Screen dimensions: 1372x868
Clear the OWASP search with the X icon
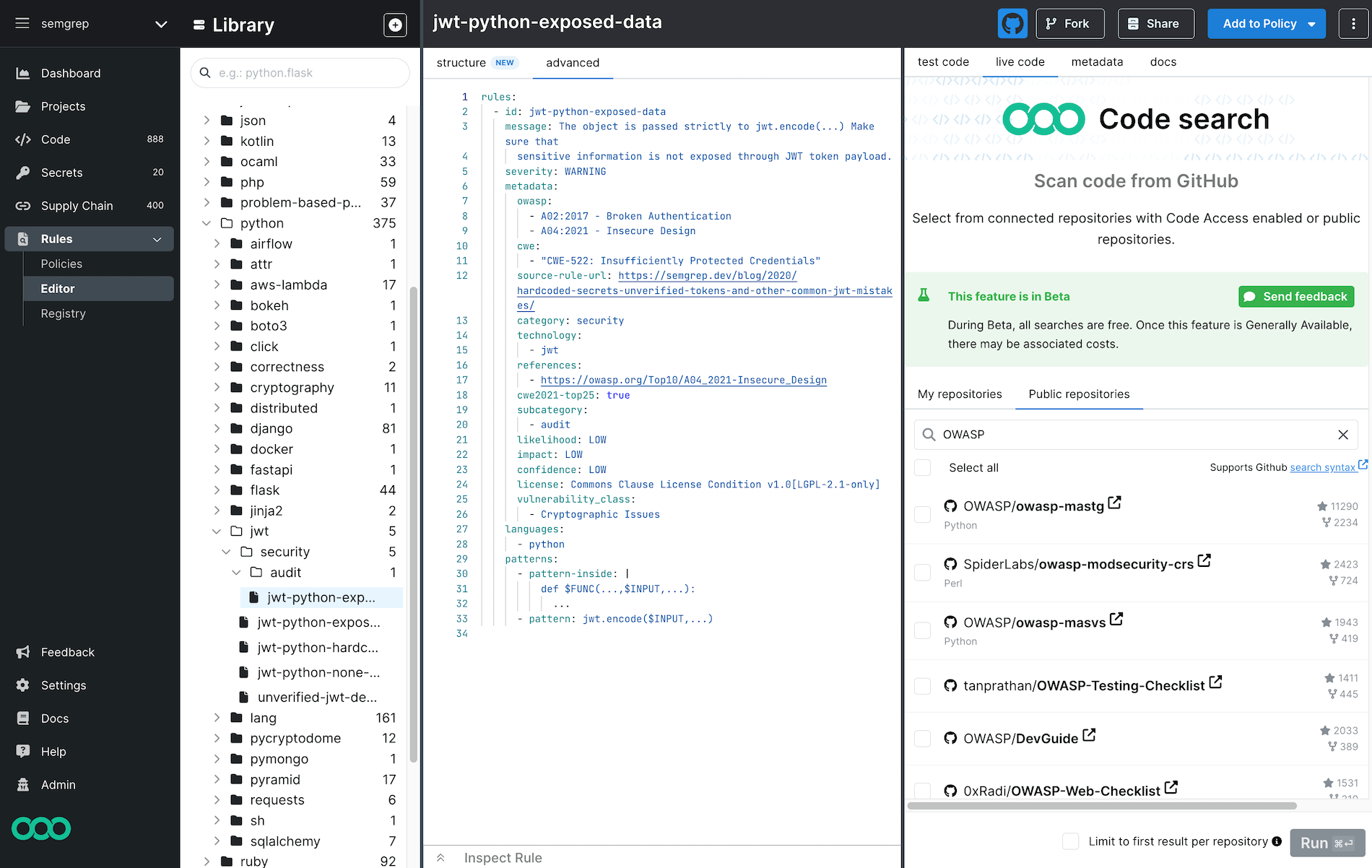pyautogui.click(x=1343, y=434)
